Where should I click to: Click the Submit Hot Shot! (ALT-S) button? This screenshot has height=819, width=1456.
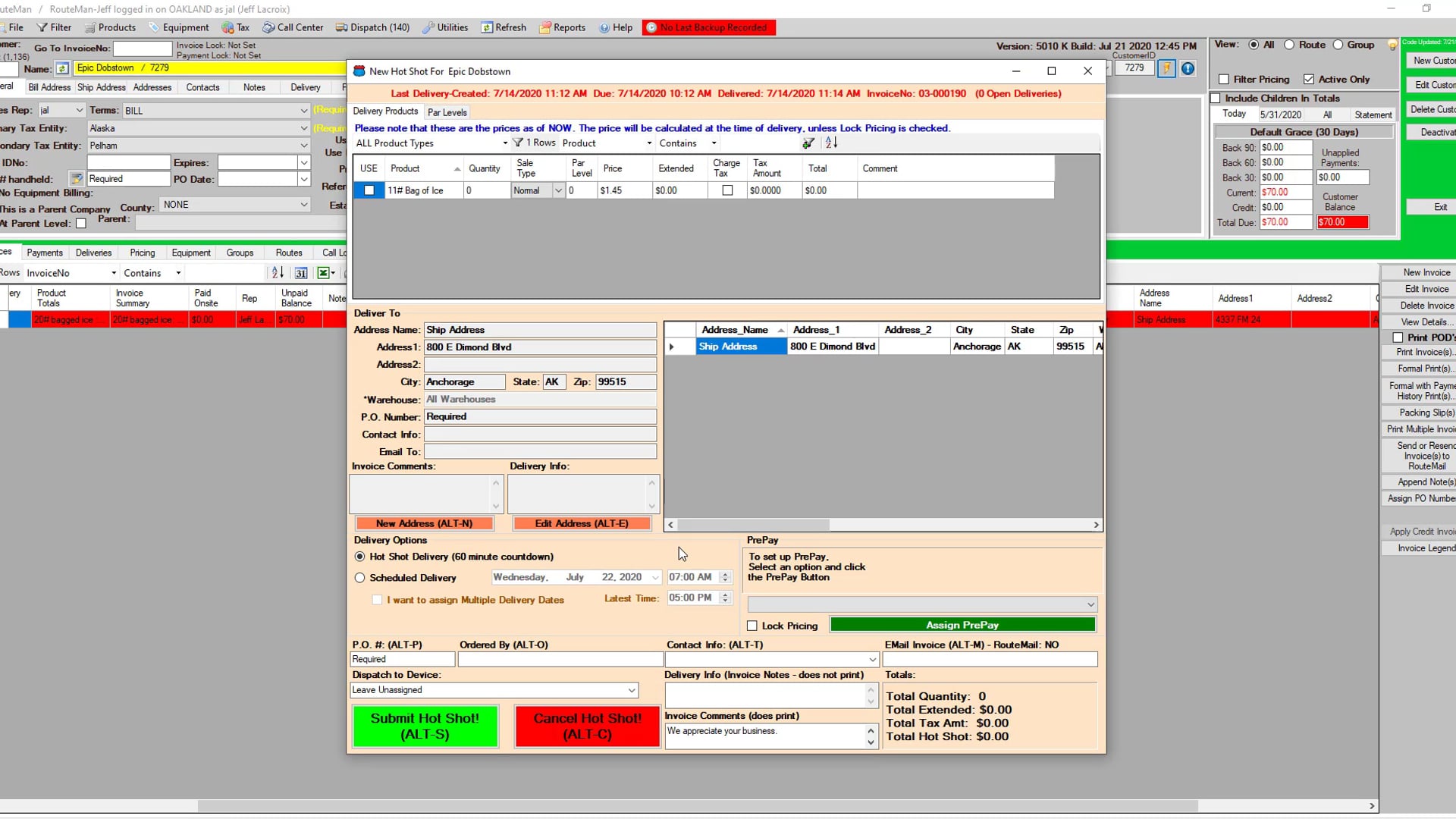click(x=425, y=726)
